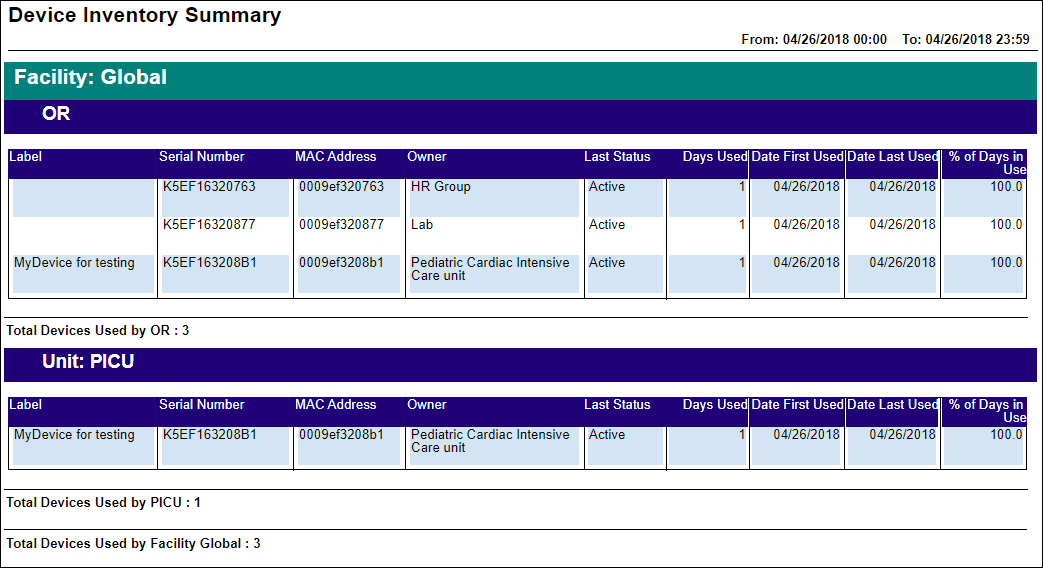Image resolution: width=1043 pixels, height=568 pixels.
Task: Click Label column header in OR table
Action: 25,156
